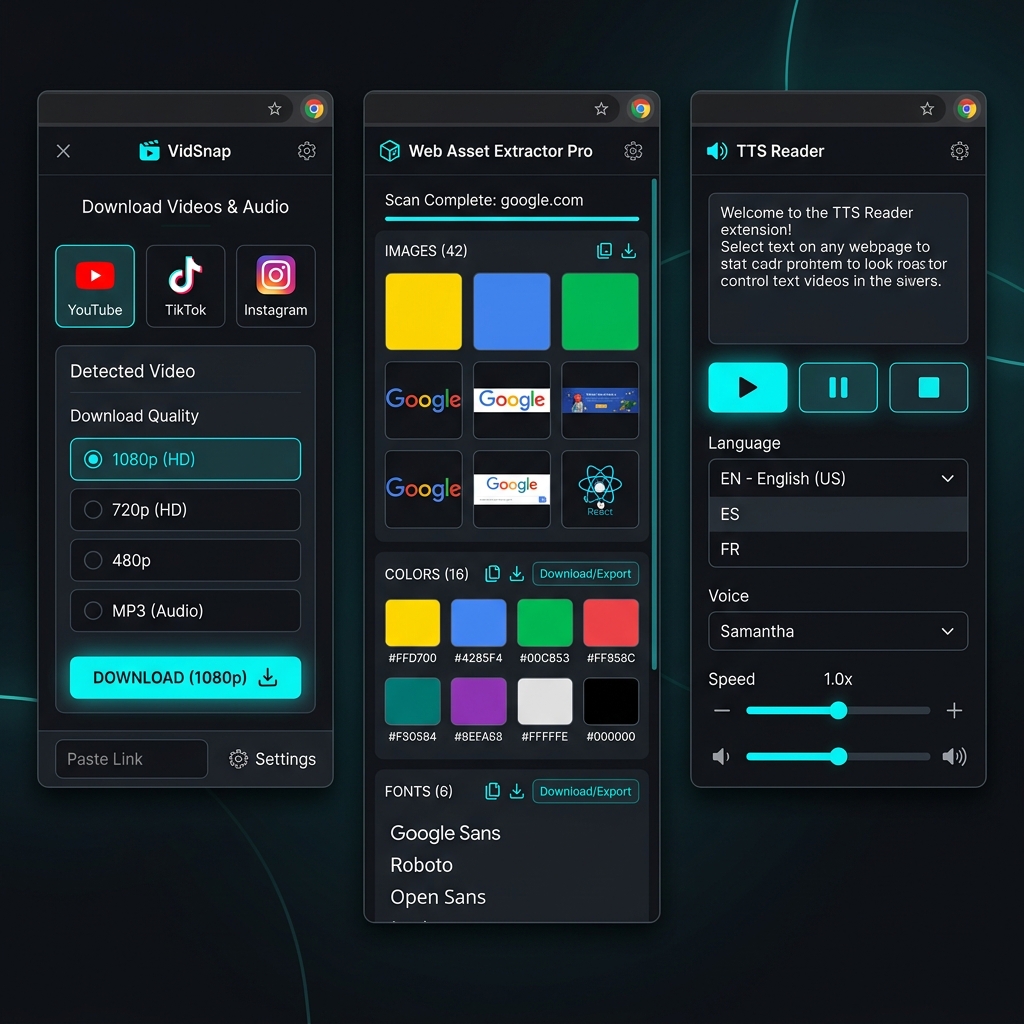Select the React atom logo thumbnail
Viewport: 1024px width, 1024px height.
[x=600, y=489]
